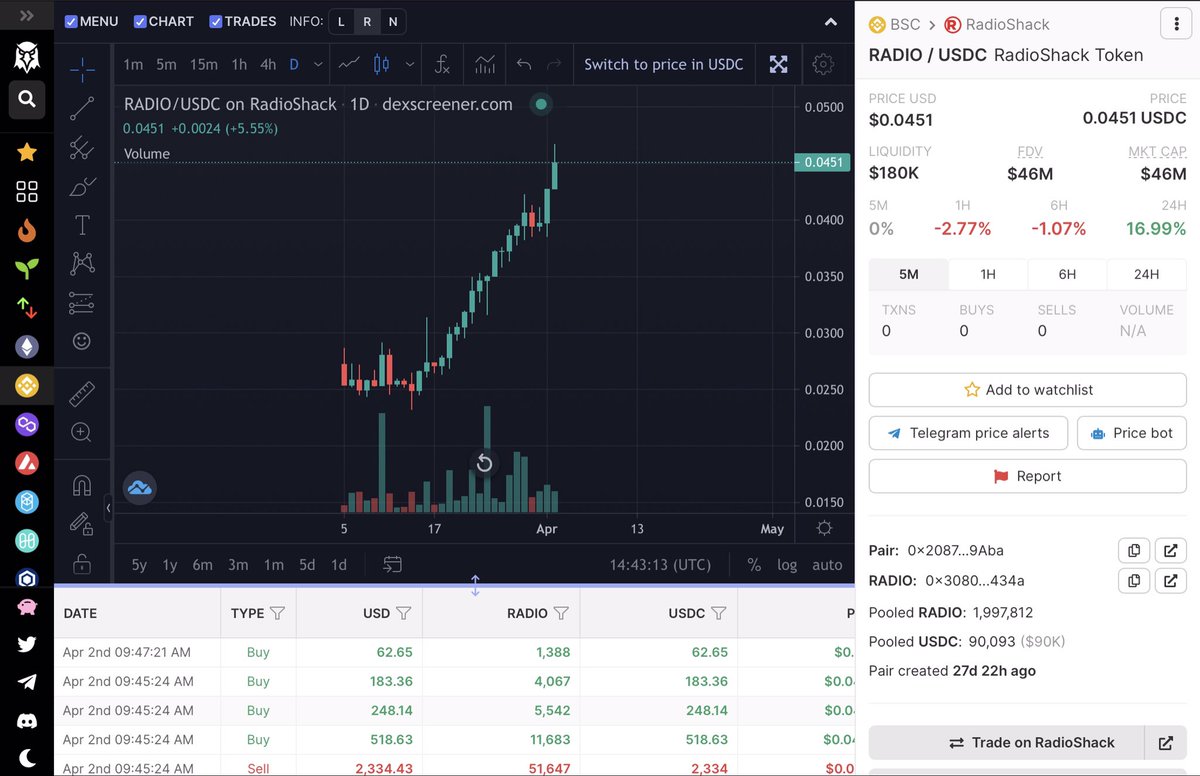Open Discord icon in sidebar

(27, 720)
